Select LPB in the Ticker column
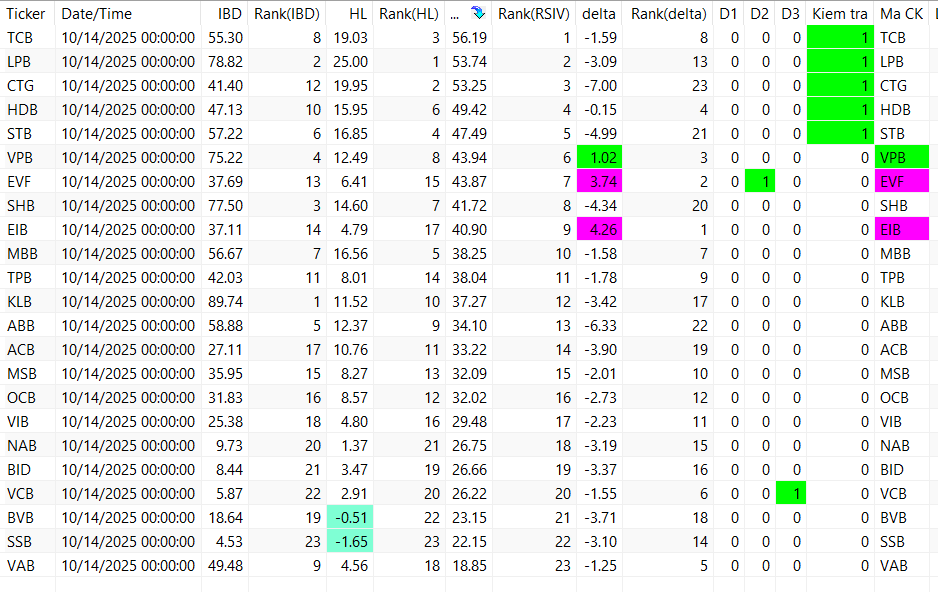The image size is (938, 592). (x=19, y=62)
